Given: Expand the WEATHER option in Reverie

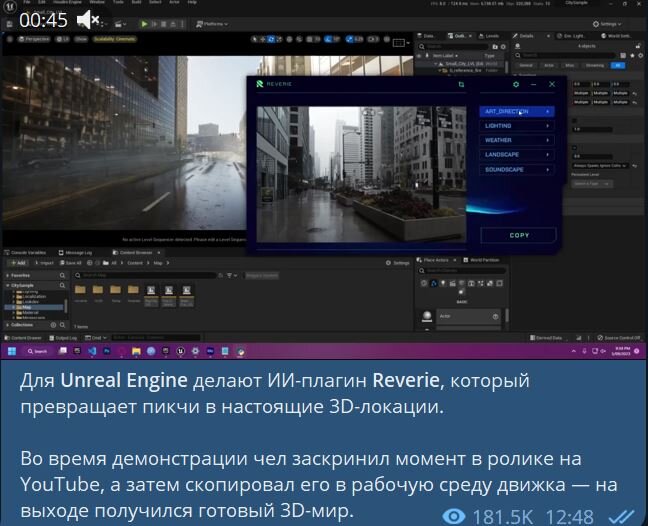Looking at the screenshot, I should pyautogui.click(x=517, y=141).
